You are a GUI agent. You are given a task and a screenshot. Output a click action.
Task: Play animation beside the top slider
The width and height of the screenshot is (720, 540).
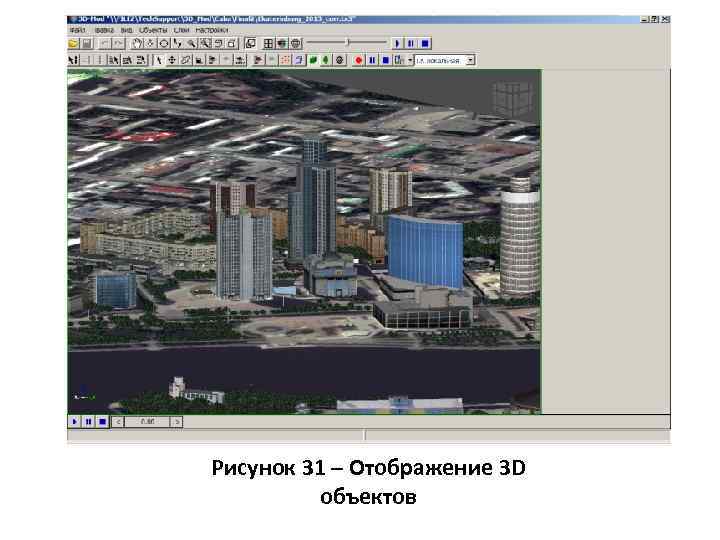point(397,44)
